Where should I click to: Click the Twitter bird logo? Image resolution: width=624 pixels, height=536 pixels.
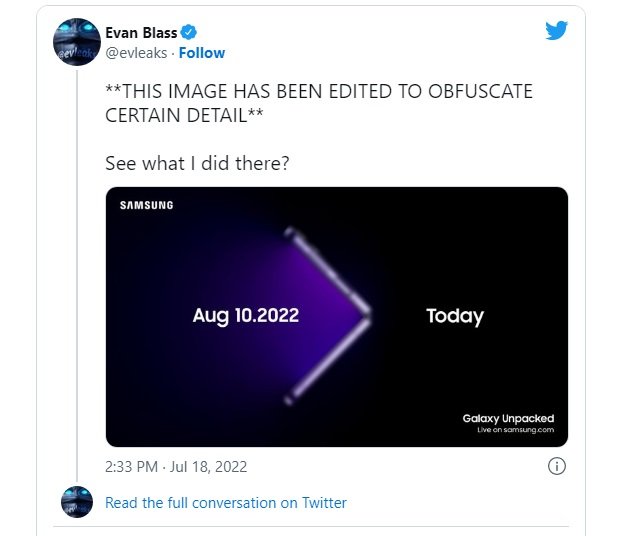tap(556, 30)
